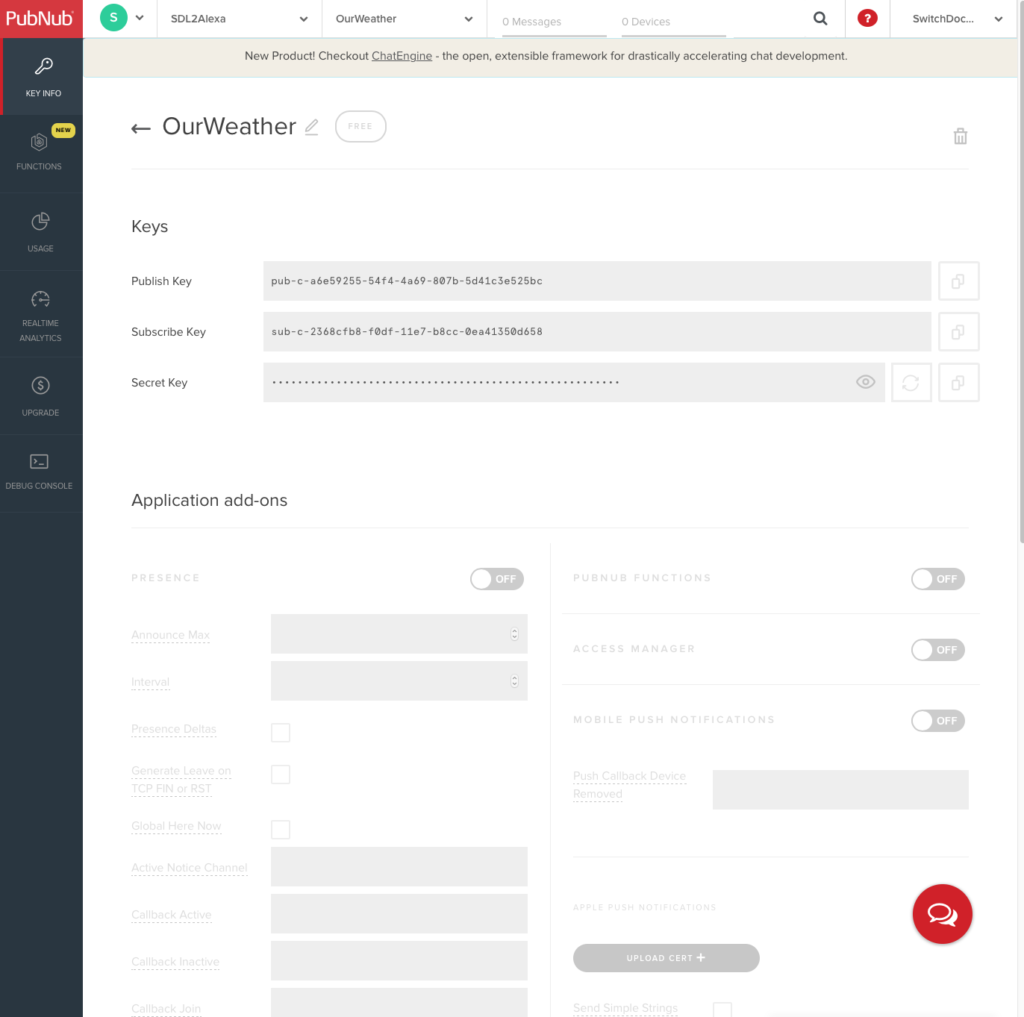Screen dimensions: 1024x1017
Task: Reveal the Secret Key with eye icon
Action: pyautogui.click(x=865, y=382)
